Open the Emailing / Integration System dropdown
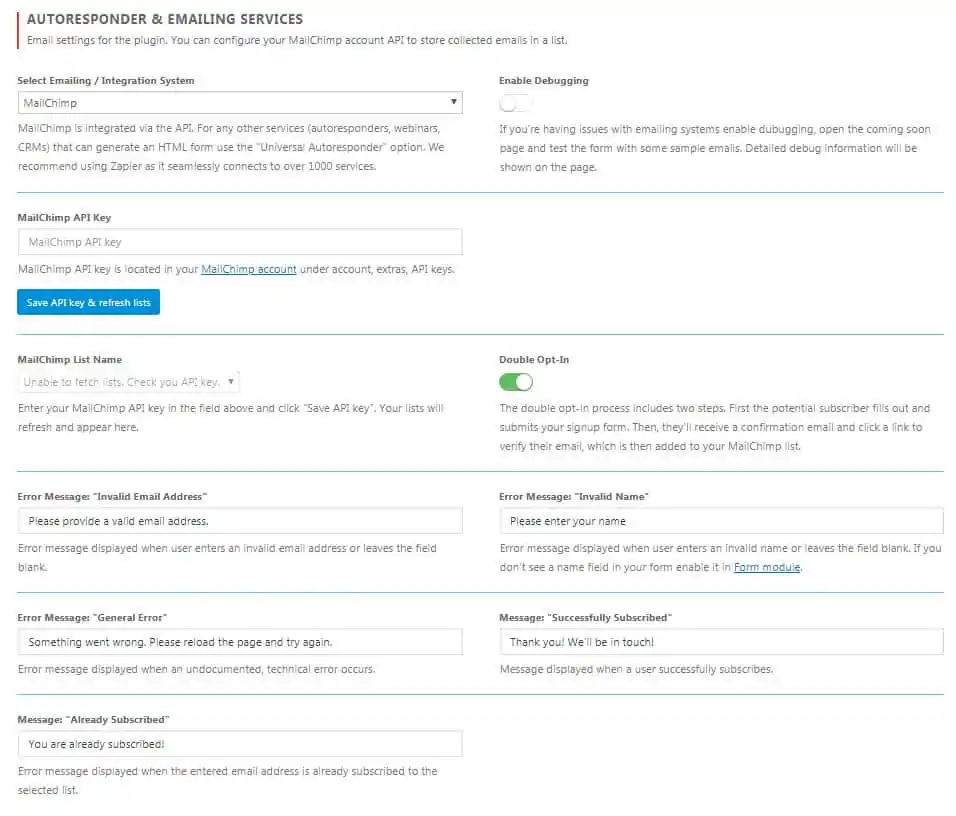 tap(240, 102)
